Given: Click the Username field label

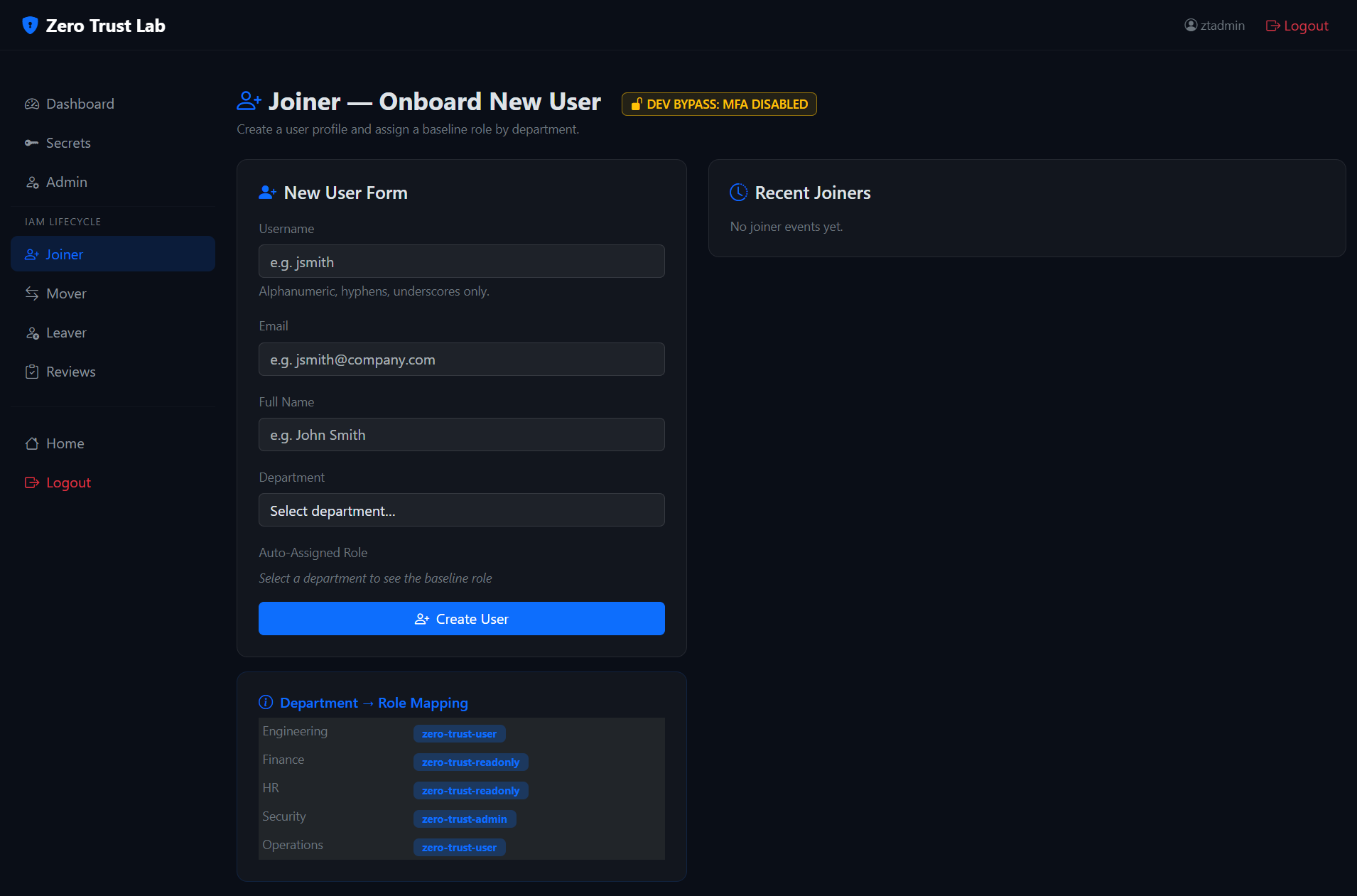Looking at the screenshot, I should 286,229.
